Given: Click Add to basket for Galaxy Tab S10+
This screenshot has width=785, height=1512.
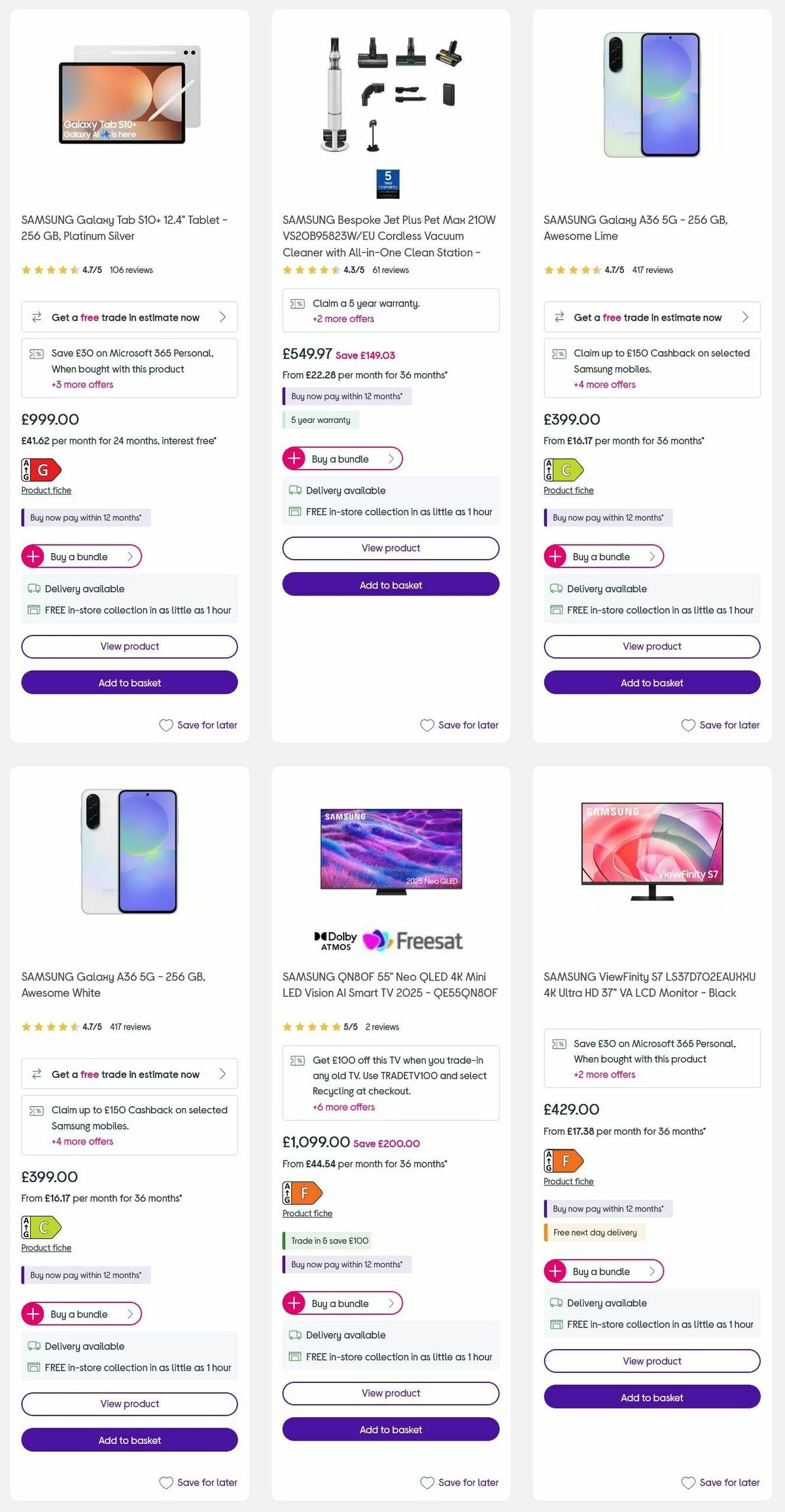Looking at the screenshot, I should 129,683.
